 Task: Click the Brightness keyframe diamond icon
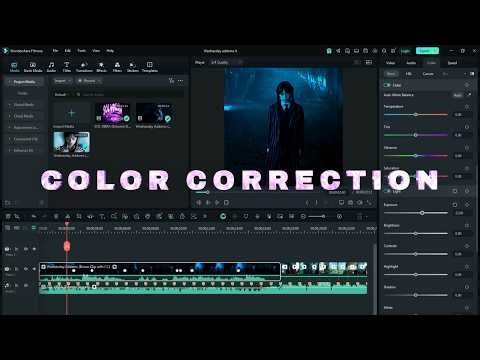click(x=467, y=226)
